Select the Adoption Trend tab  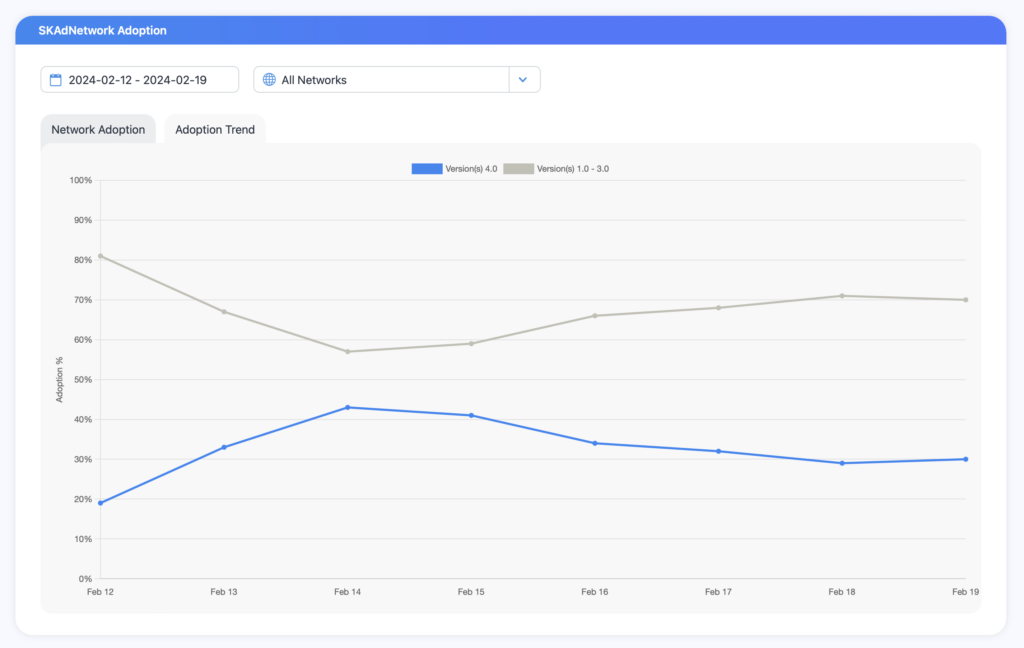[215, 129]
